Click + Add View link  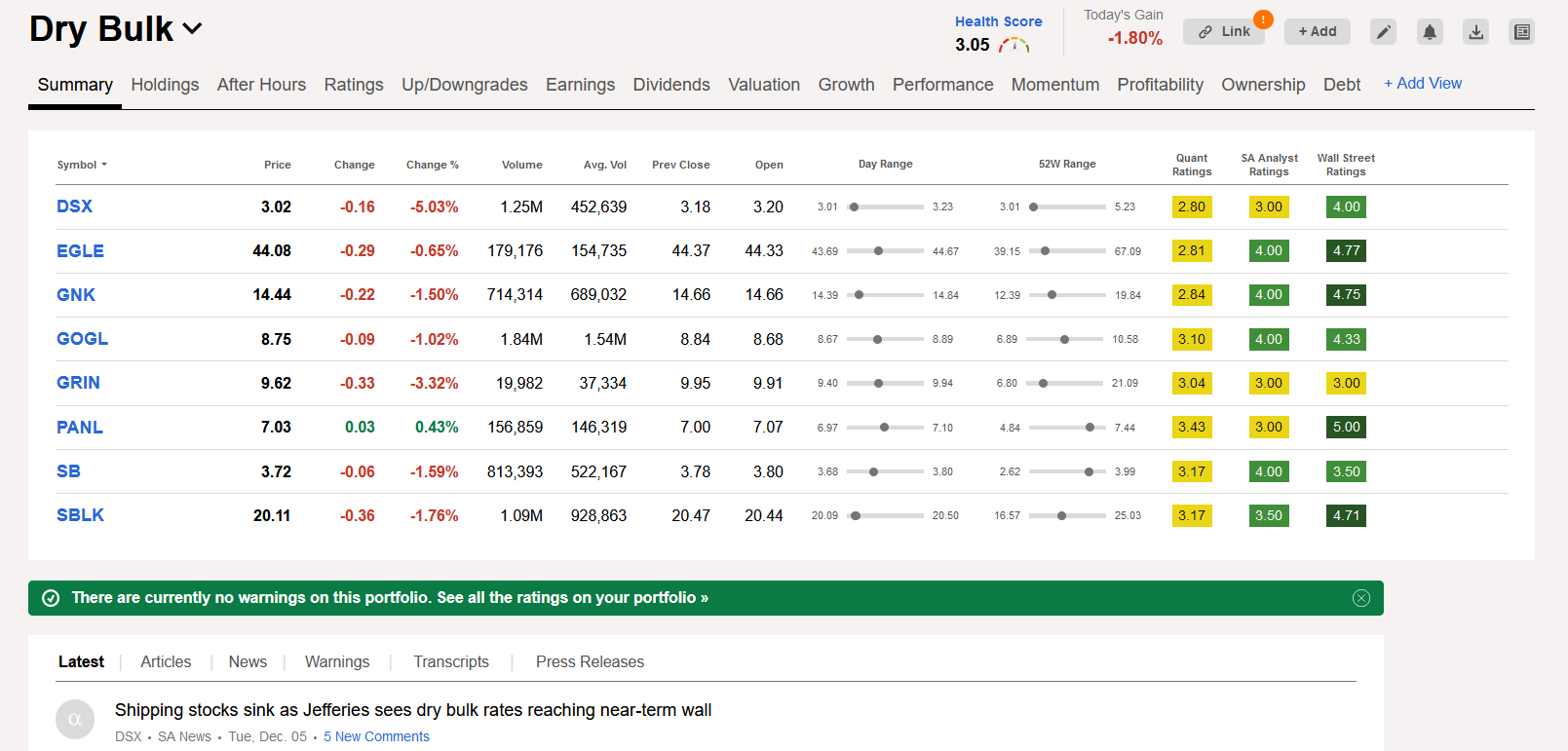[x=1423, y=84]
